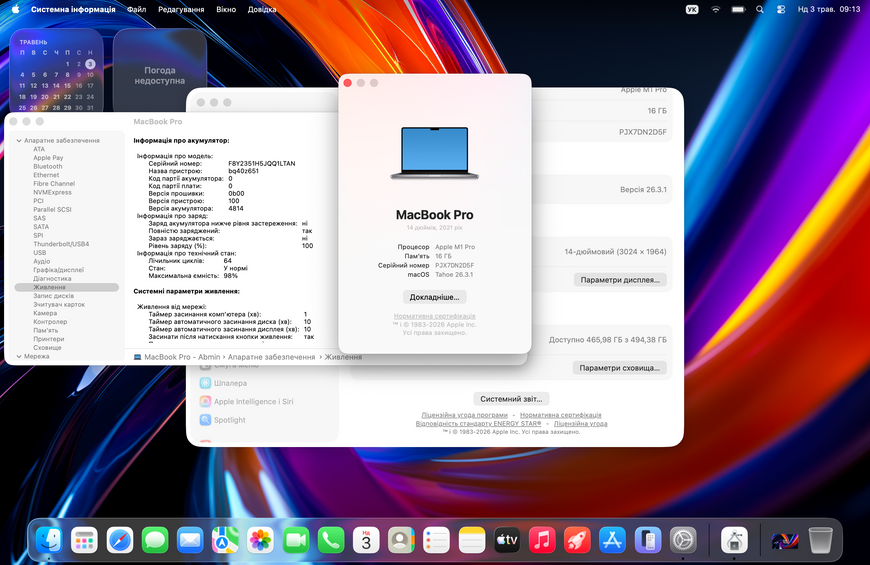Viewport: 870px width, 565px height.
Task: Open Apple Intelligence і Siri settings
Action: pos(247,401)
